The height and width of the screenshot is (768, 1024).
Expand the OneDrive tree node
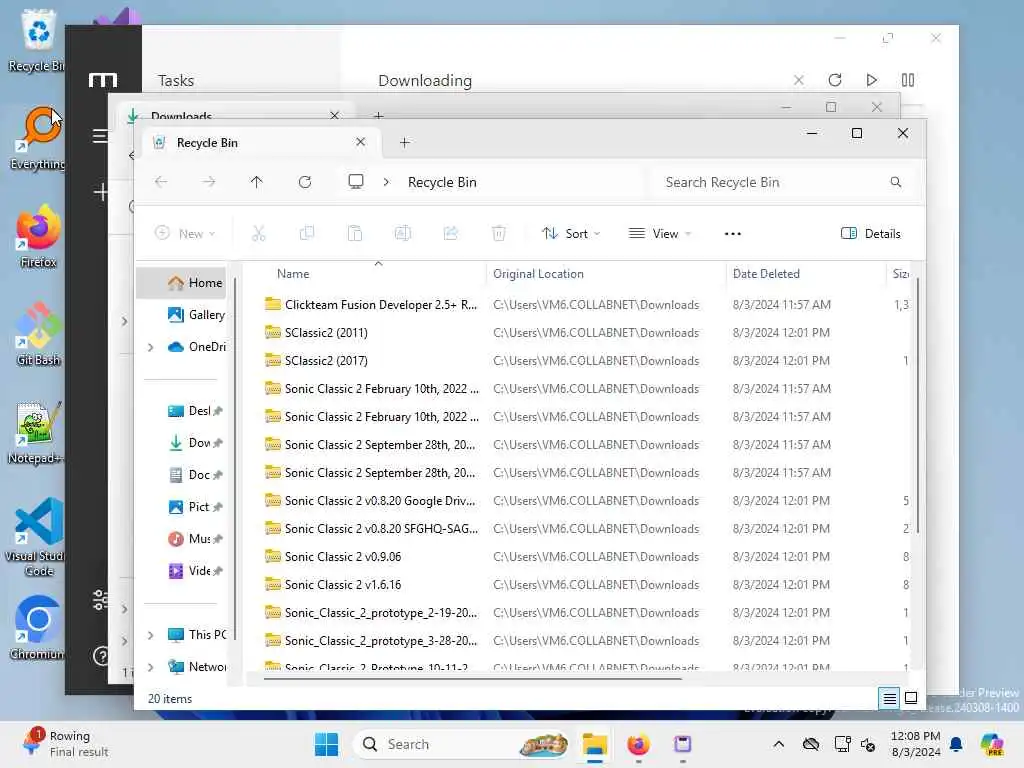pos(151,347)
